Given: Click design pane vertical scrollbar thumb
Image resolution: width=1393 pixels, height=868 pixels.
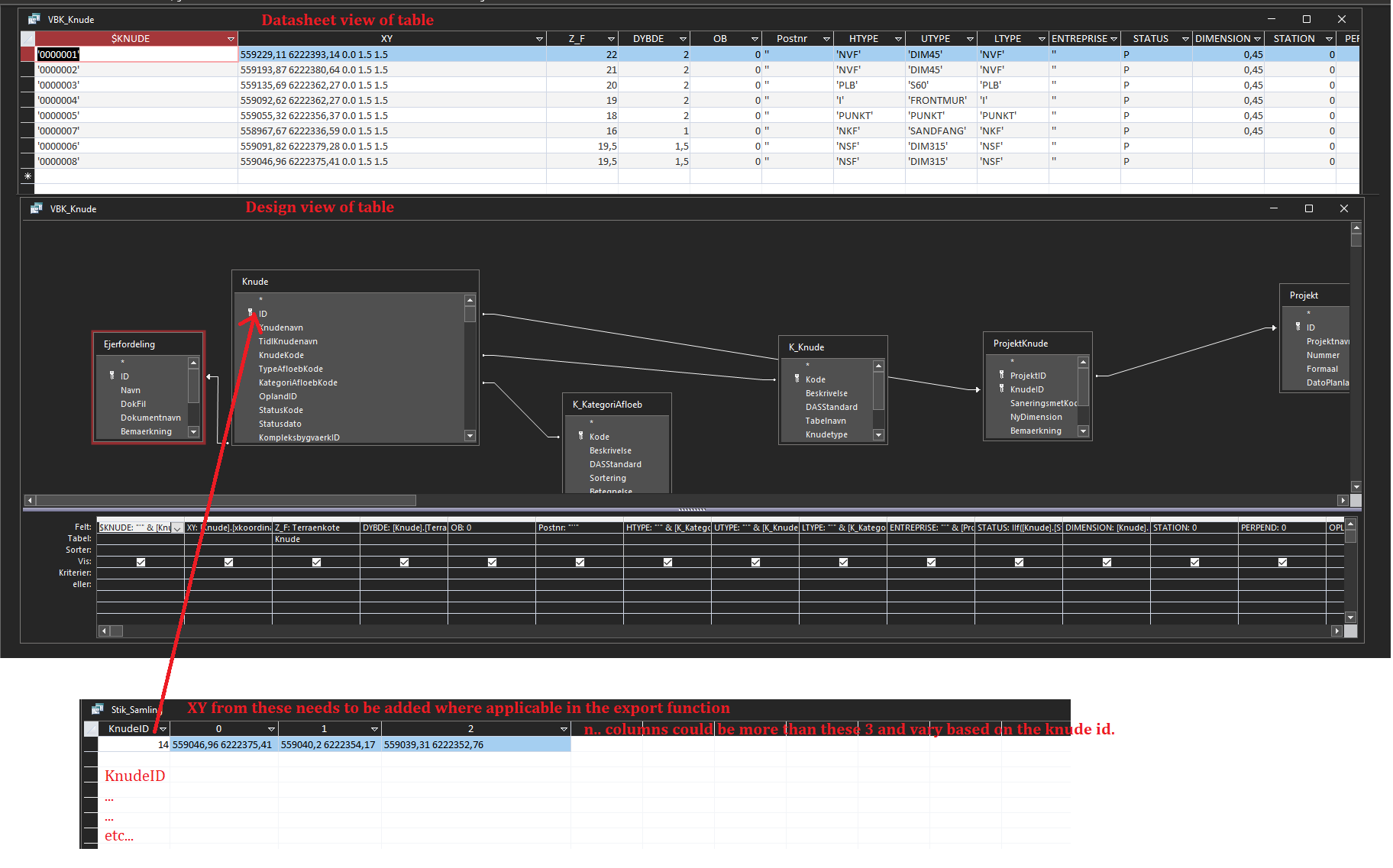Looking at the screenshot, I should [x=1356, y=240].
